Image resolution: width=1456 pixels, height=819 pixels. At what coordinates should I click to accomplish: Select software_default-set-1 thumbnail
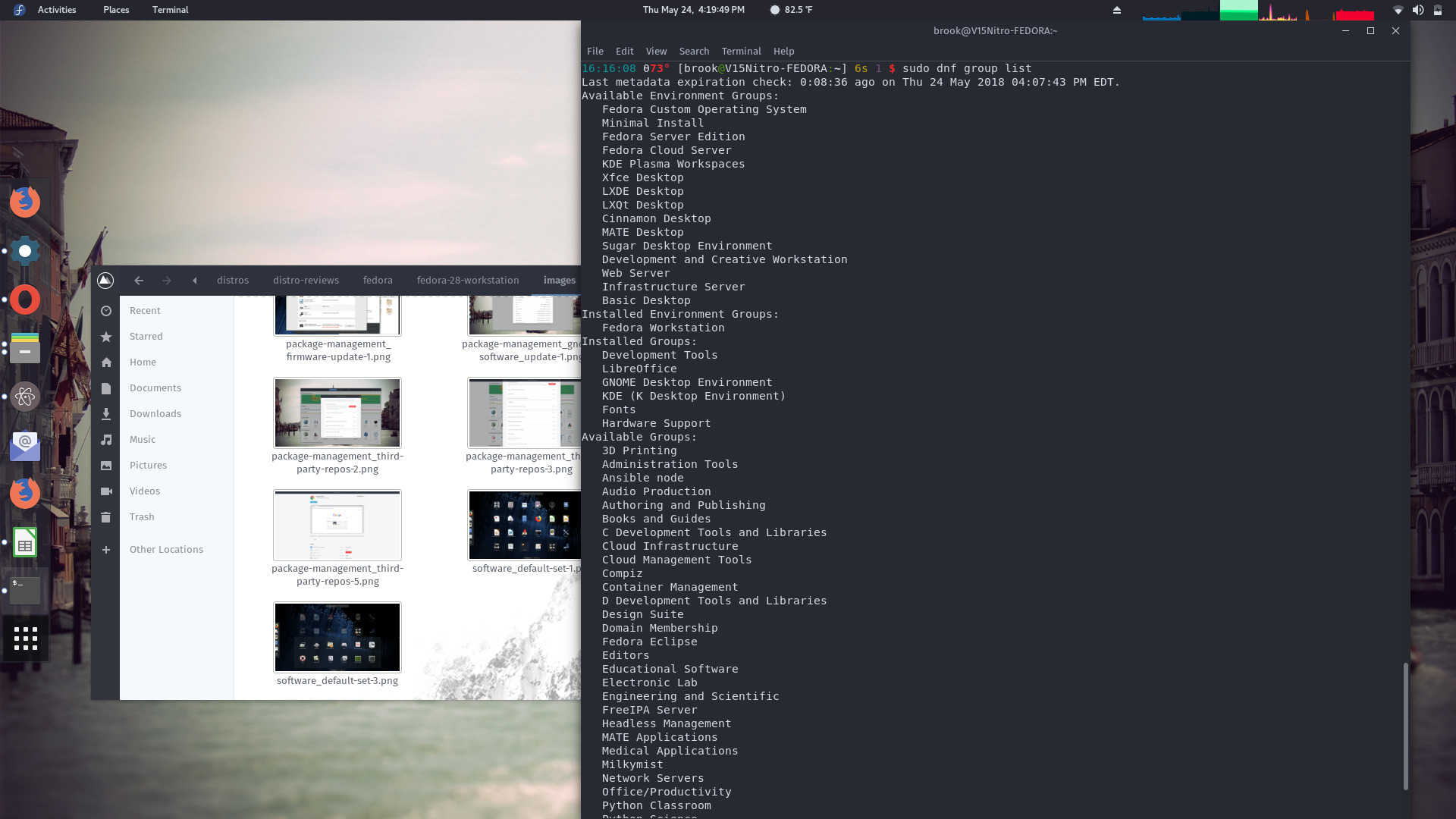coord(525,526)
